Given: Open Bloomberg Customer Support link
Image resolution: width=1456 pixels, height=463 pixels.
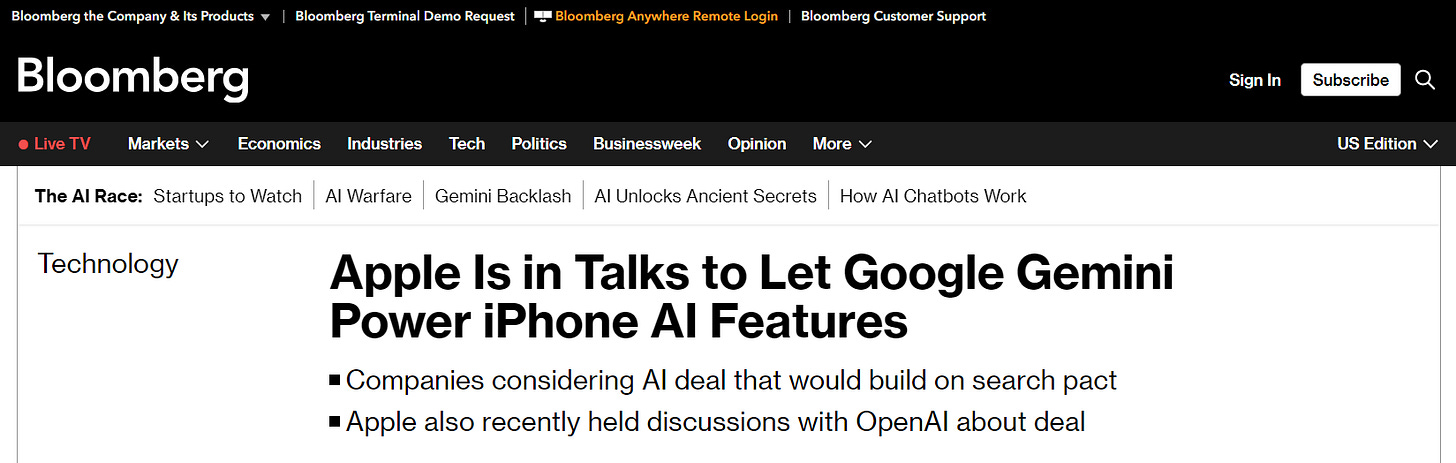Looking at the screenshot, I should 893,16.
